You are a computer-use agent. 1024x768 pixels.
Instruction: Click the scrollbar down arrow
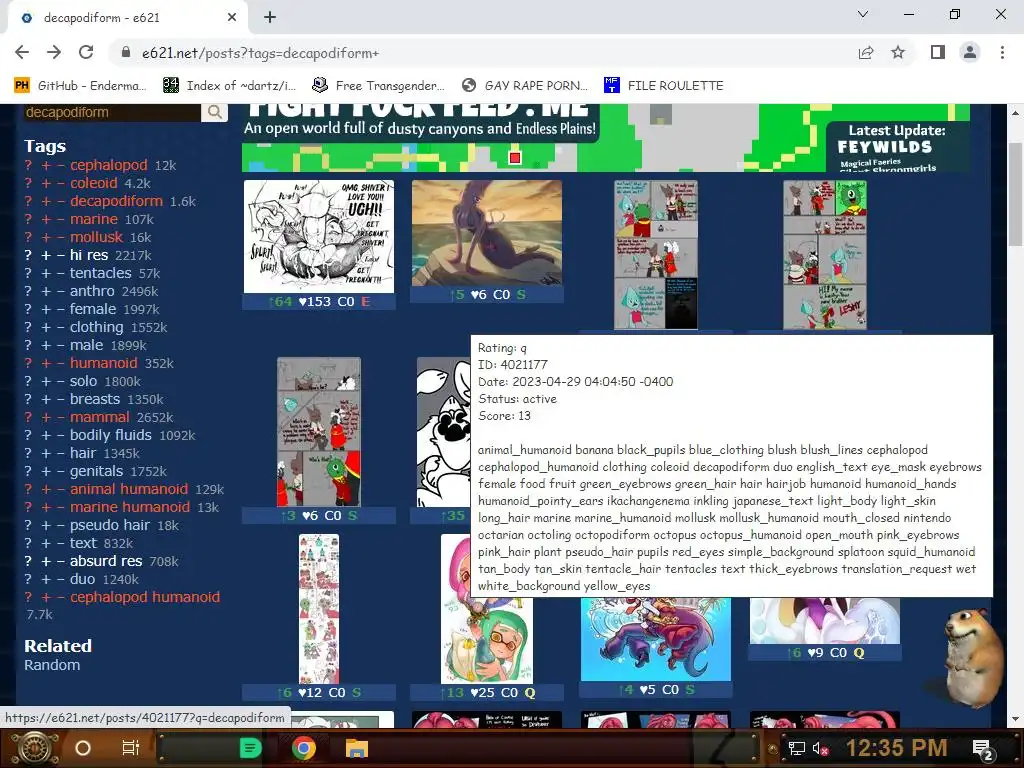[x=1015, y=719]
